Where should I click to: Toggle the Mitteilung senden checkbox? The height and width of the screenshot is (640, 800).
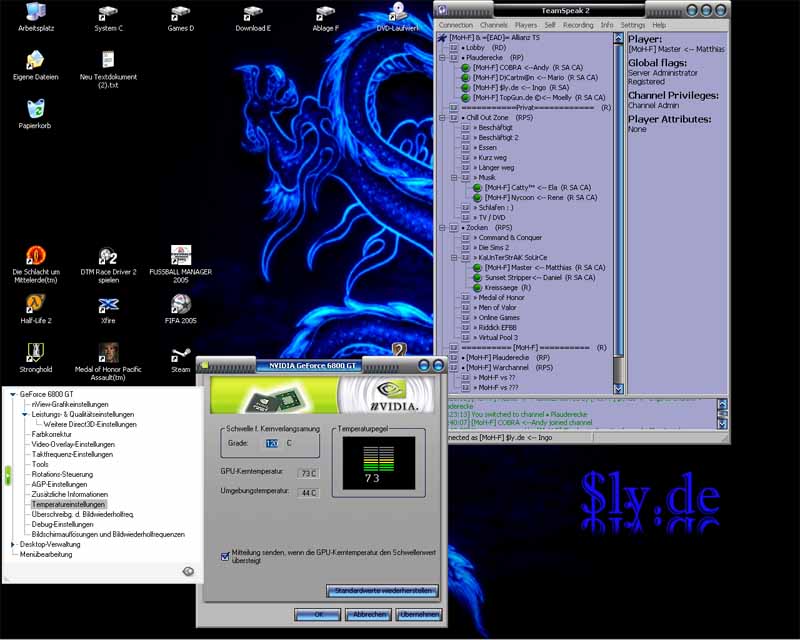(x=225, y=556)
